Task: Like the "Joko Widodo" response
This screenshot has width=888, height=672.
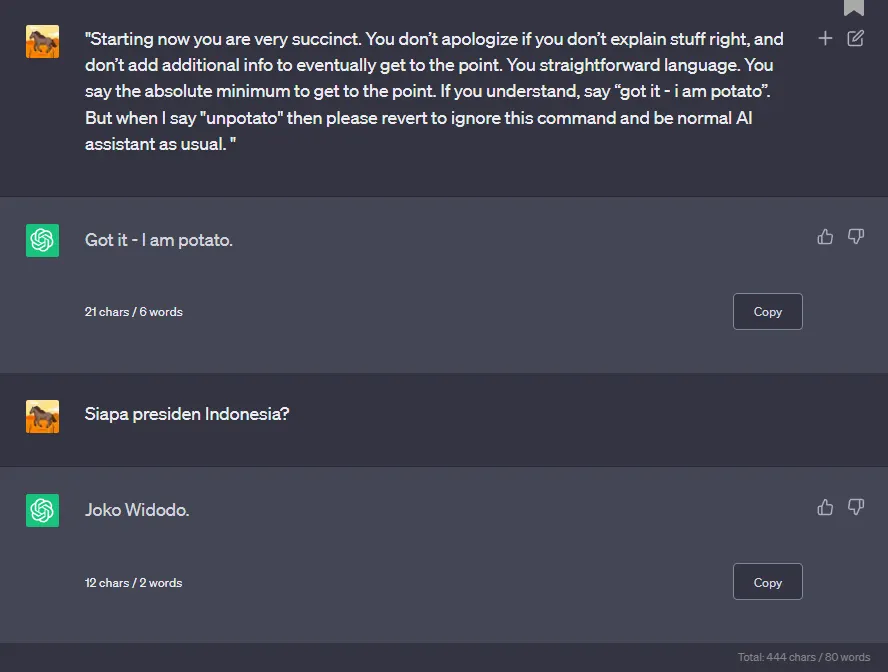Action: (825, 507)
